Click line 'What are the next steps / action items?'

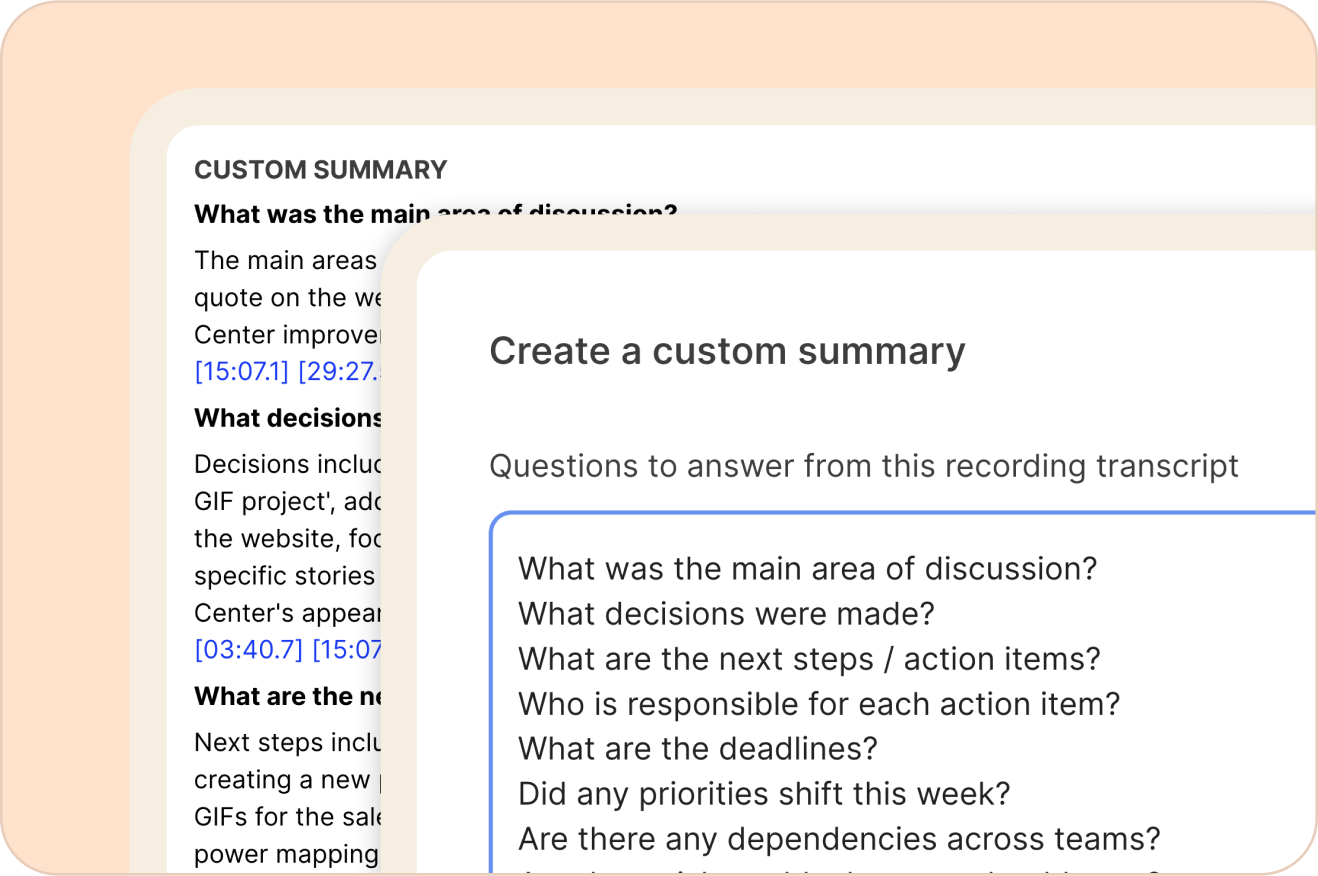coord(809,659)
